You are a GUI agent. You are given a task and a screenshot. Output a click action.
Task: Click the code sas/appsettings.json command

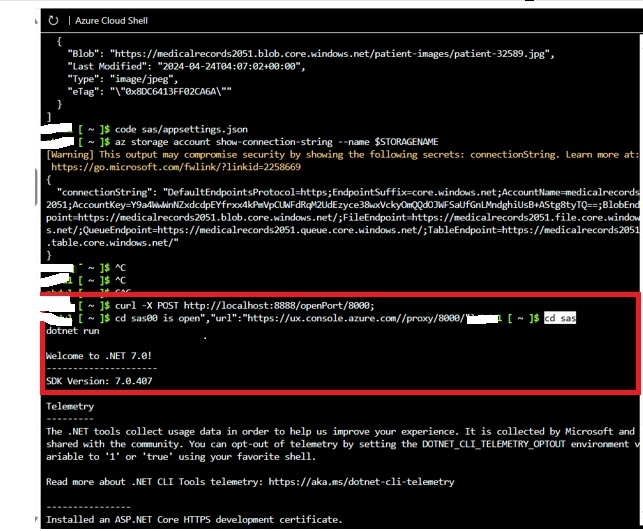pos(181,130)
